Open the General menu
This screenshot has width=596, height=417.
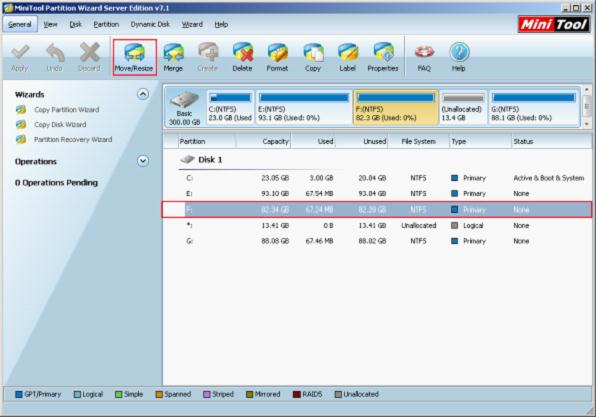pyautogui.click(x=20, y=24)
